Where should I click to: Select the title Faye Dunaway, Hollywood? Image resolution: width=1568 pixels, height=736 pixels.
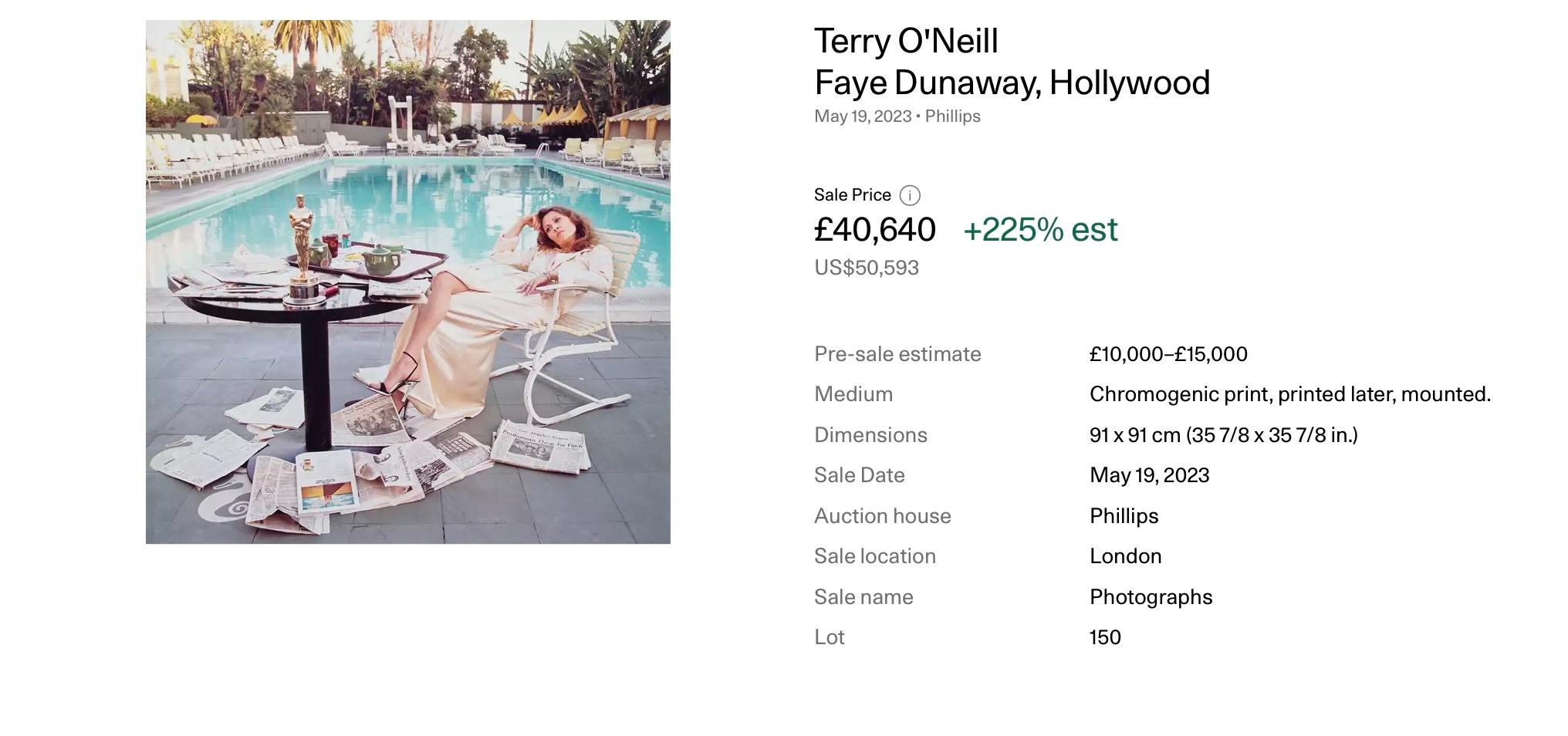[1012, 83]
